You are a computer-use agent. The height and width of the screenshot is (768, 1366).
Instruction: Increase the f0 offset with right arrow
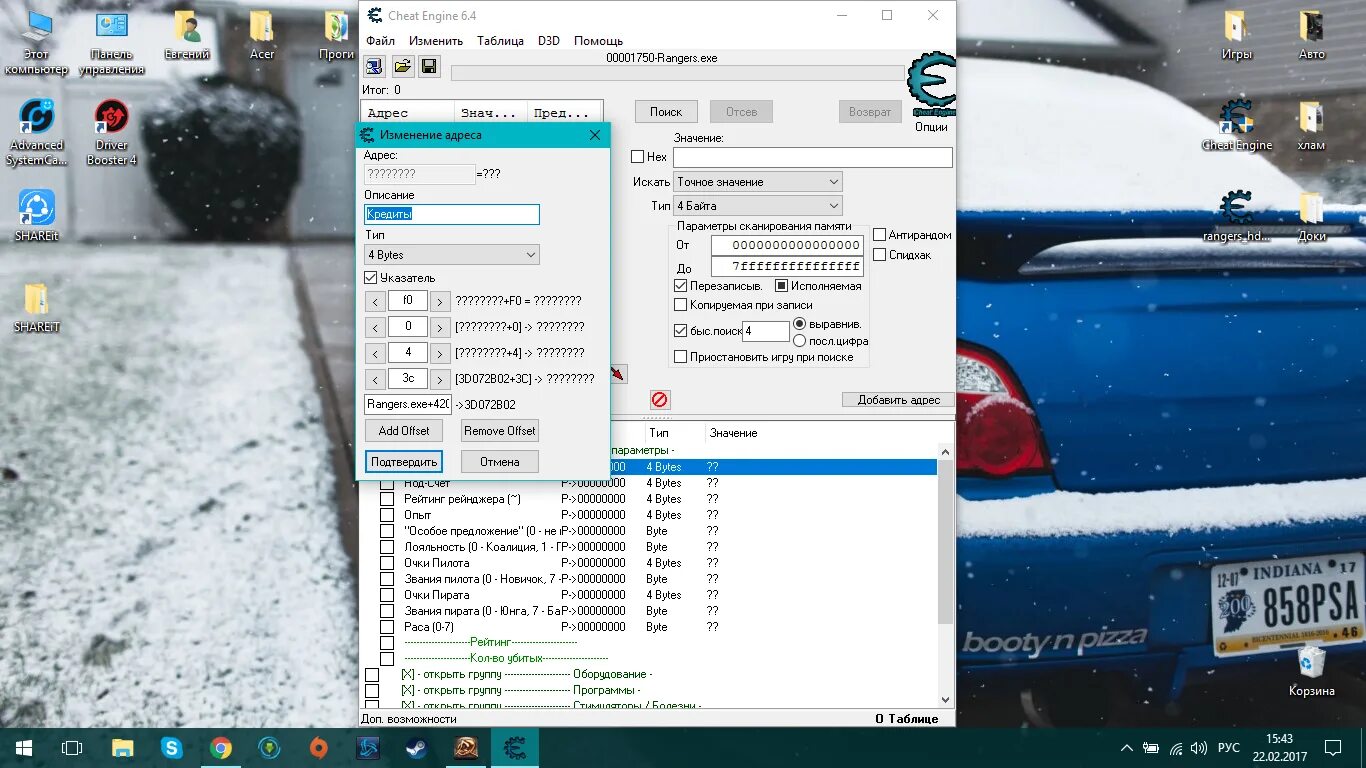click(440, 301)
